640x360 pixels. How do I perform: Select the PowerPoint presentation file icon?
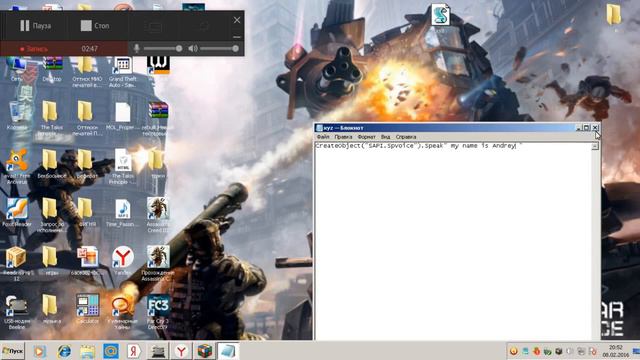[87, 260]
